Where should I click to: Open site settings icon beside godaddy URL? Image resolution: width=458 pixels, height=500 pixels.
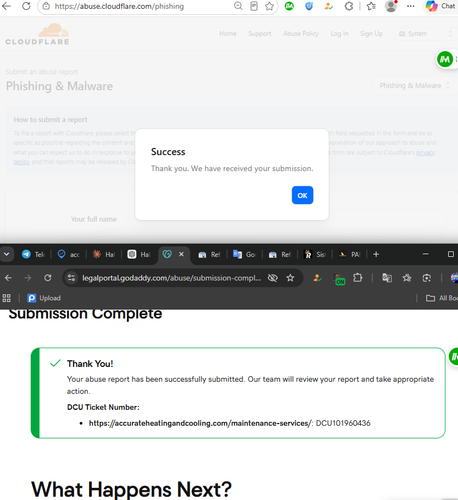point(71,278)
